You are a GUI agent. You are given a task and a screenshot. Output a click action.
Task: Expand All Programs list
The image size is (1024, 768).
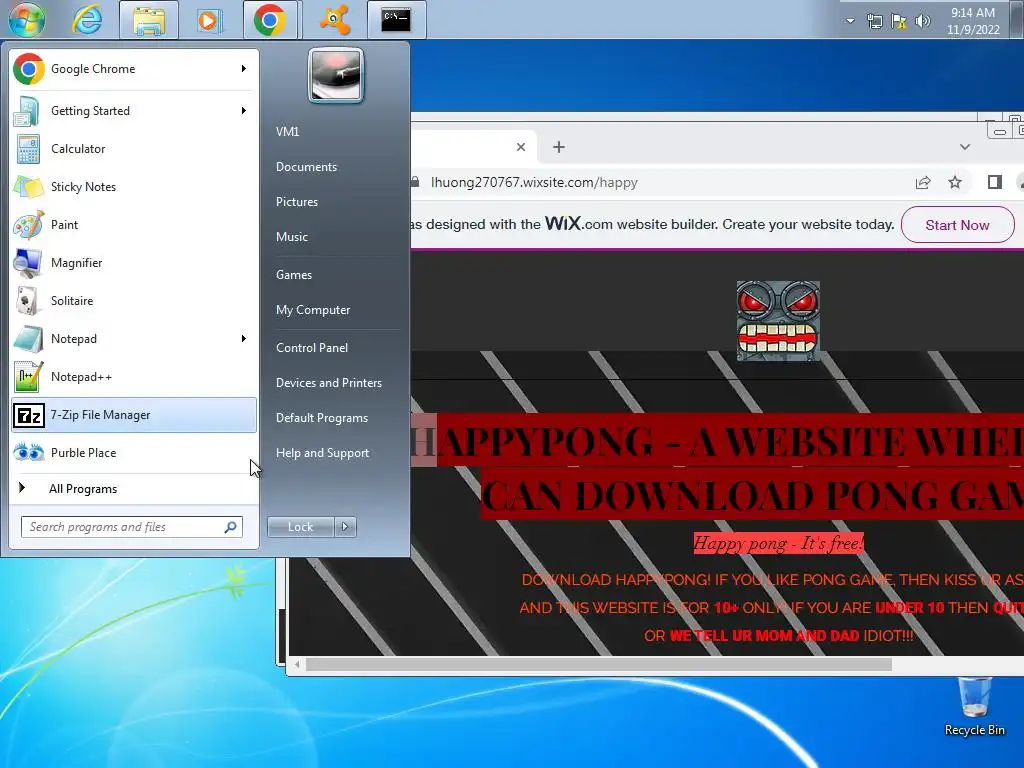[134, 488]
